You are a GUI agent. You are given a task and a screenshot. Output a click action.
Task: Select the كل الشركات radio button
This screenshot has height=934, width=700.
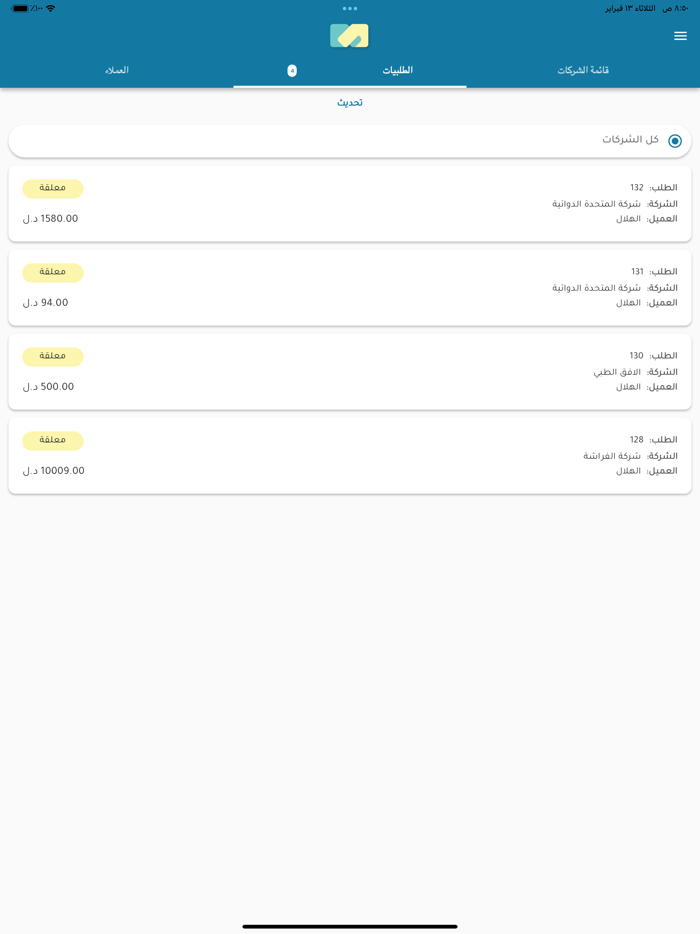point(676,141)
